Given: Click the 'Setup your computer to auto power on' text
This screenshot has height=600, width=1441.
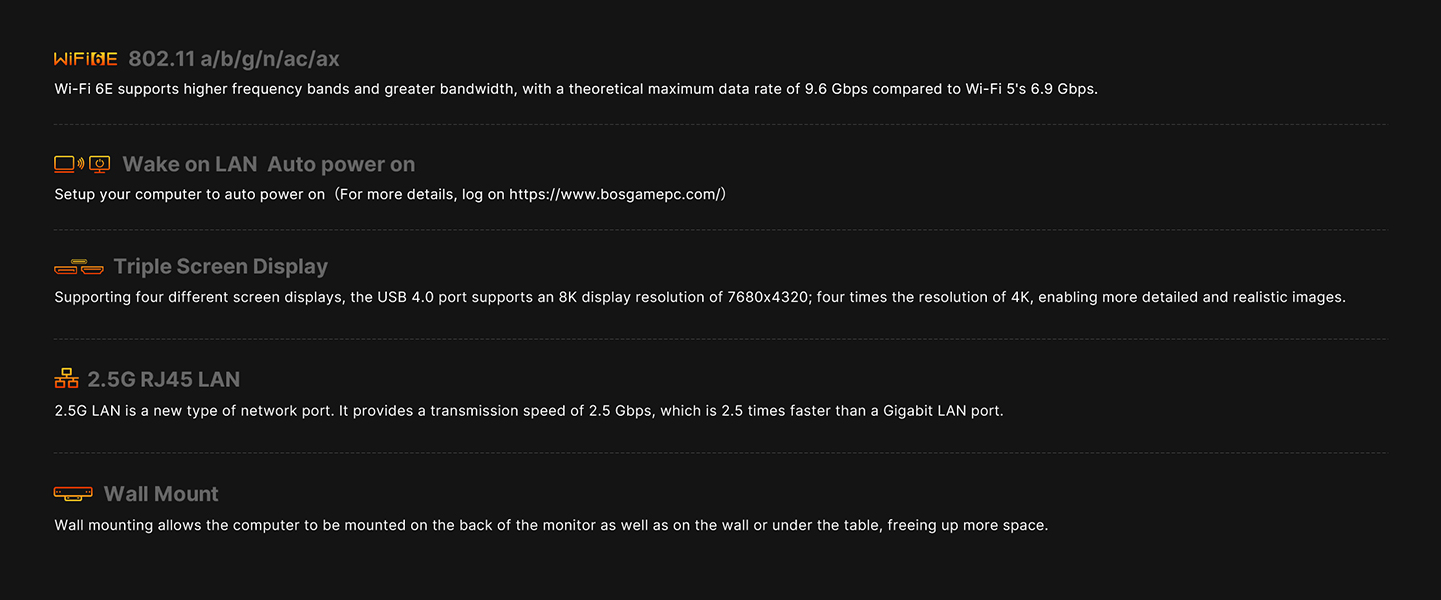Looking at the screenshot, I should (x=190, y=194).
